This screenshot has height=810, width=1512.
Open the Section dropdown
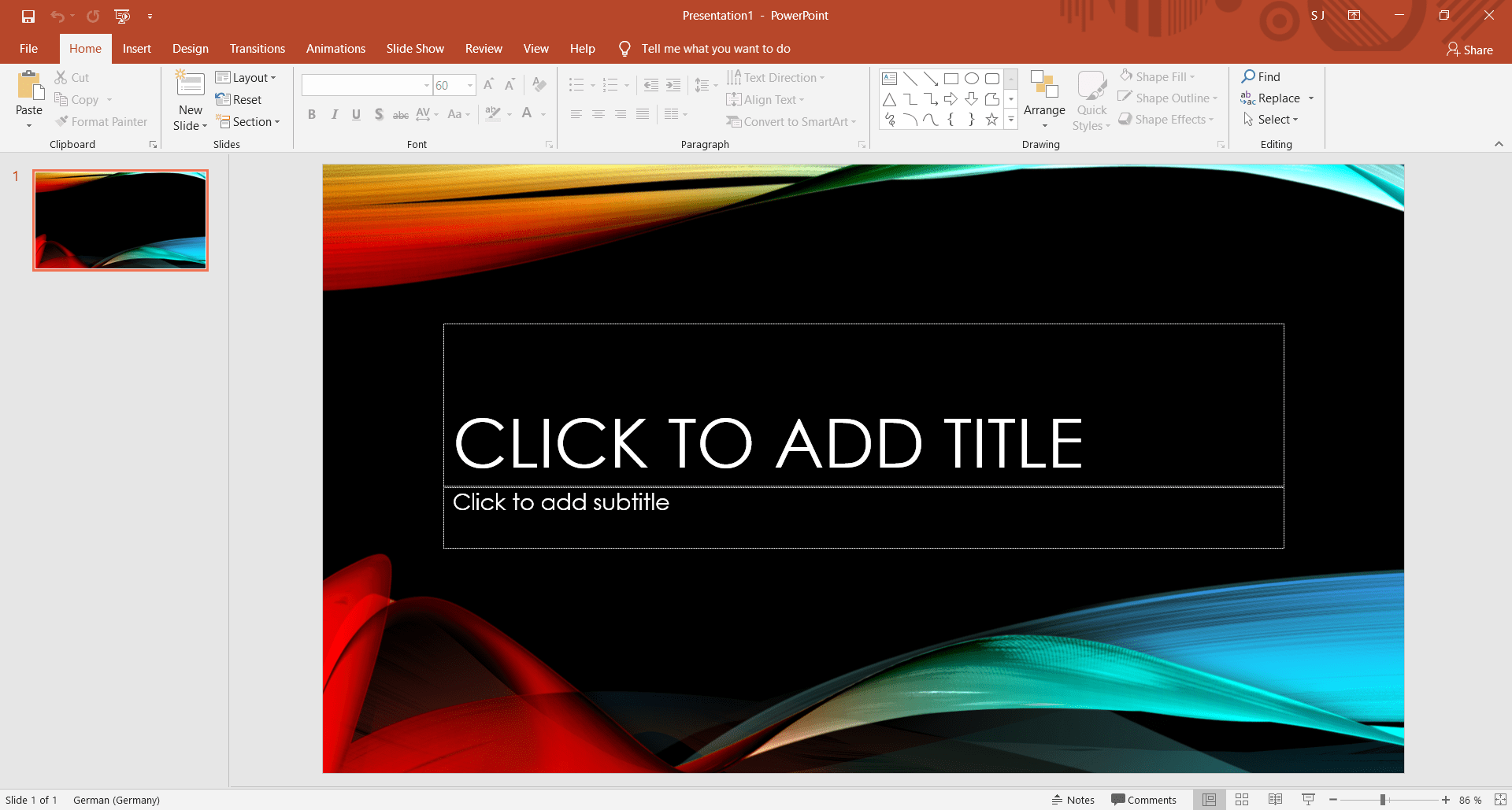[249, 121]
